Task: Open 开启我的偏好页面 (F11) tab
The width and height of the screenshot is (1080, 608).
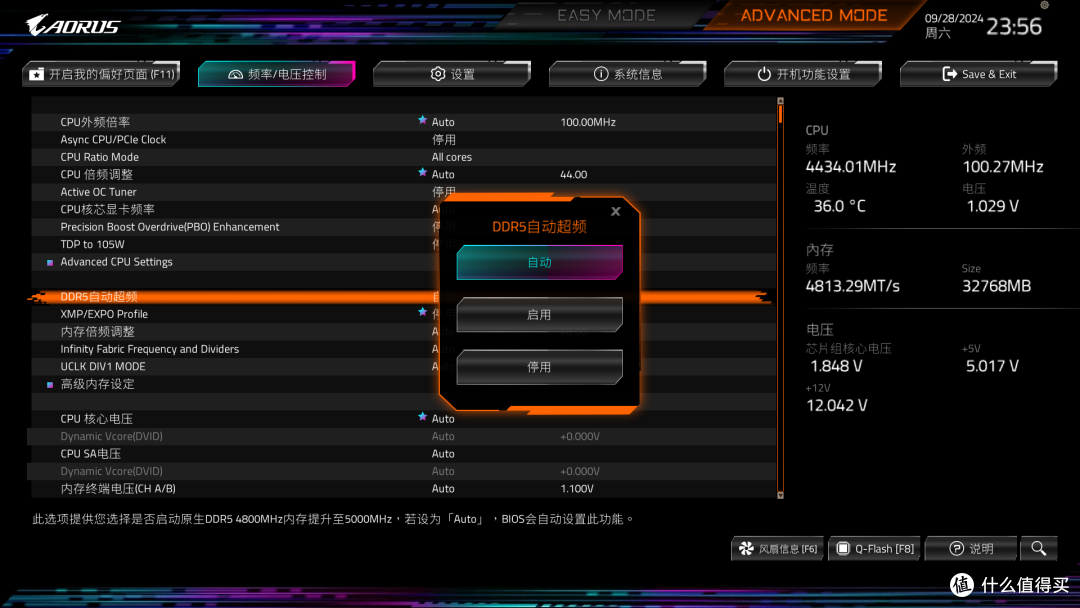Action: coord(101,74)
